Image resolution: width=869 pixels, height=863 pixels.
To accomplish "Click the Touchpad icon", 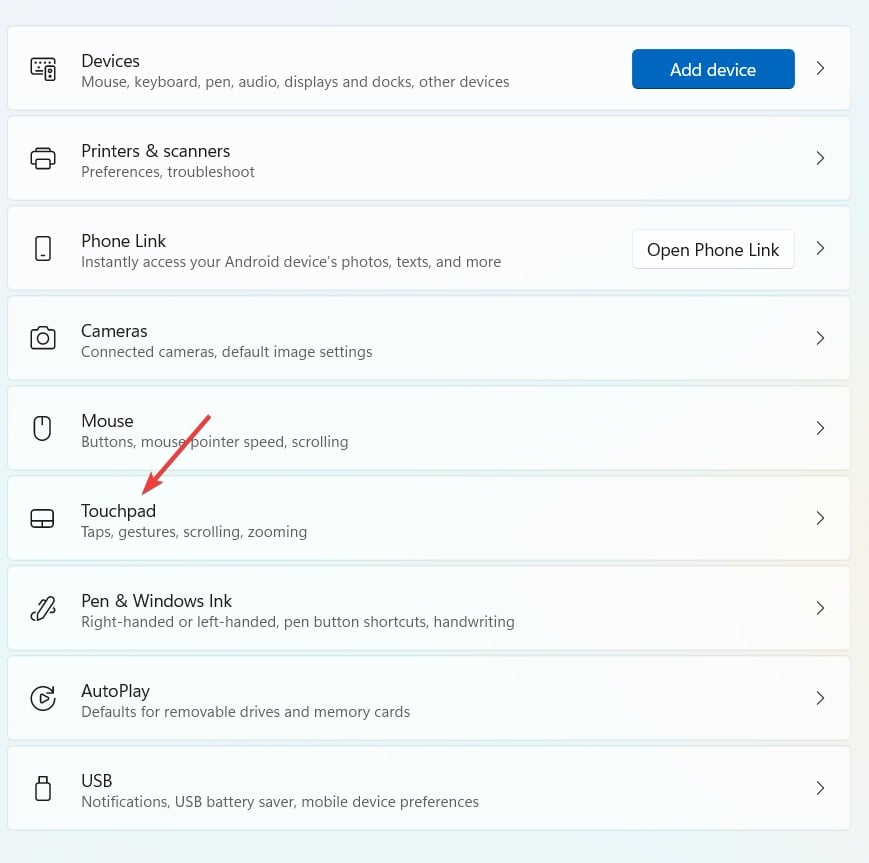I will click(x=42, y=517).
